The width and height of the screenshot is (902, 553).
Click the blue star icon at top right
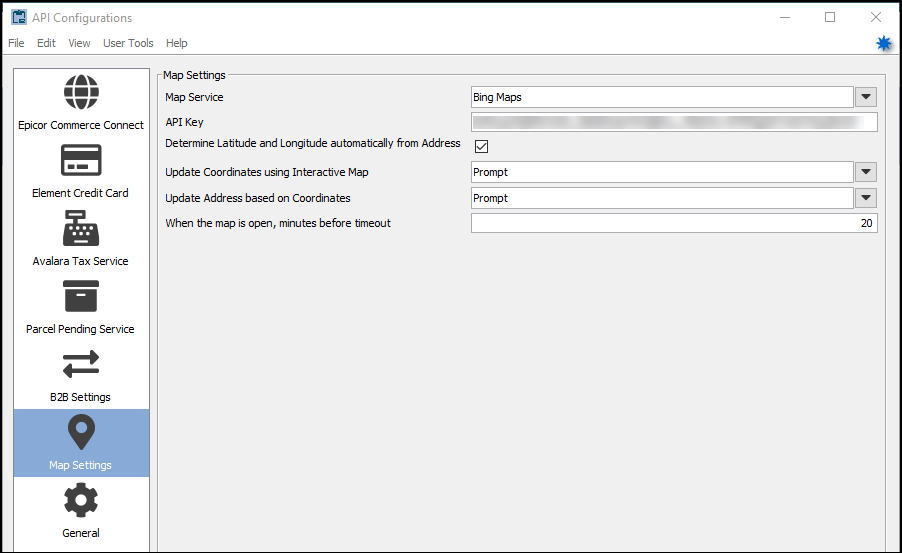(x=884, y=43)
